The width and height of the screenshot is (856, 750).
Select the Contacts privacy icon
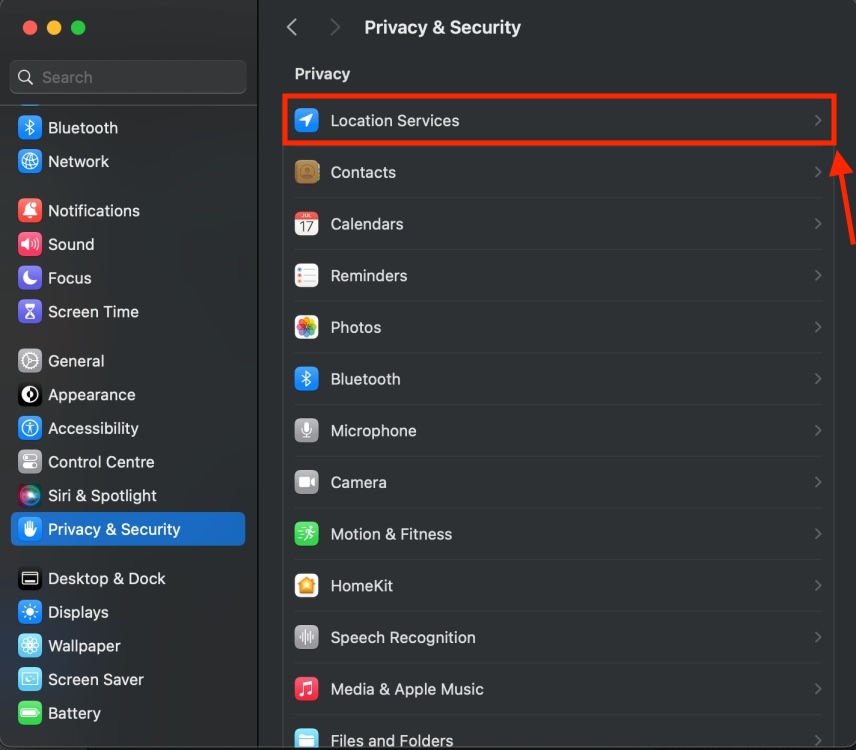coord(307,172)
